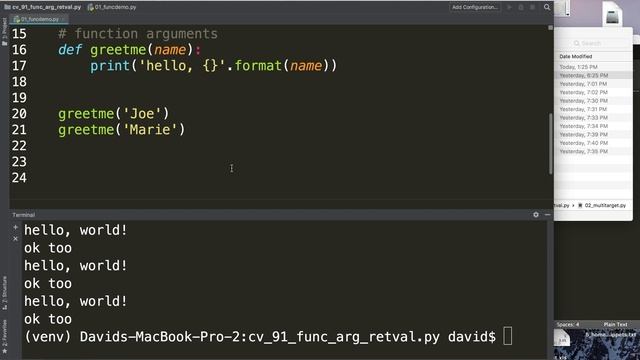Select the 'Today, 1:25 PM' row in Finder

[593, 67]
